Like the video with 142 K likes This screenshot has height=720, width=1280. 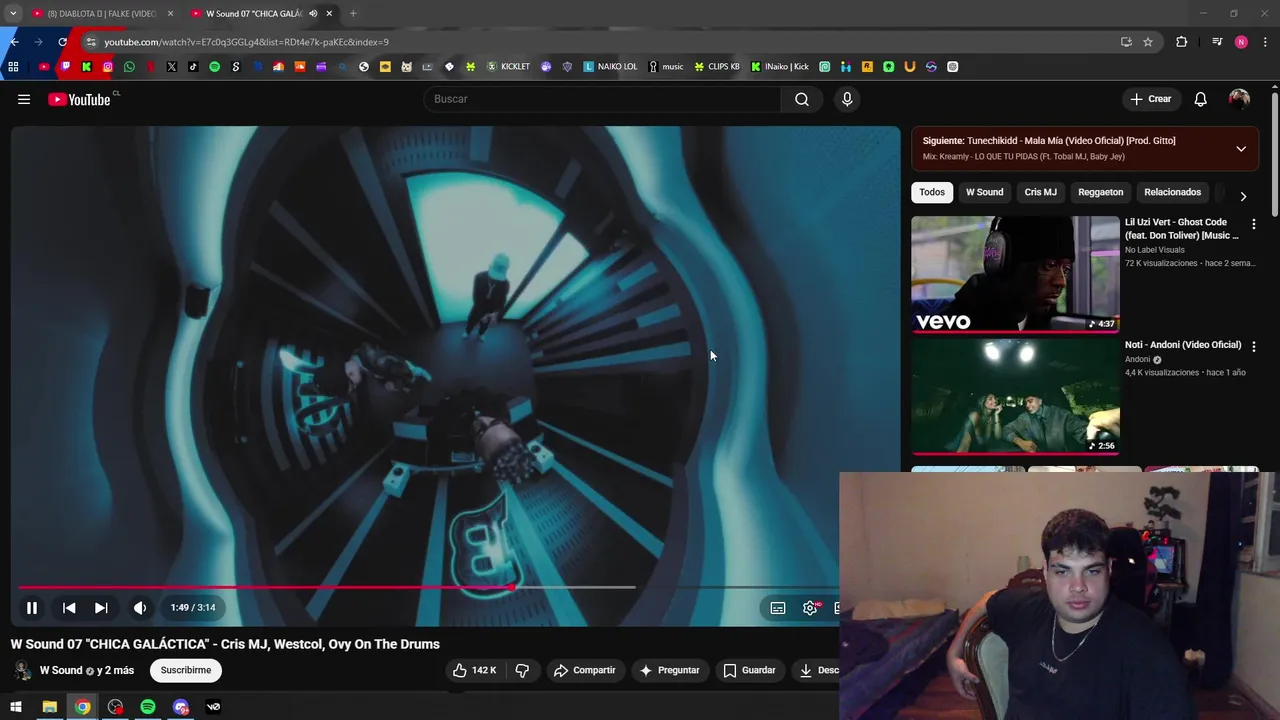point(474,670)
